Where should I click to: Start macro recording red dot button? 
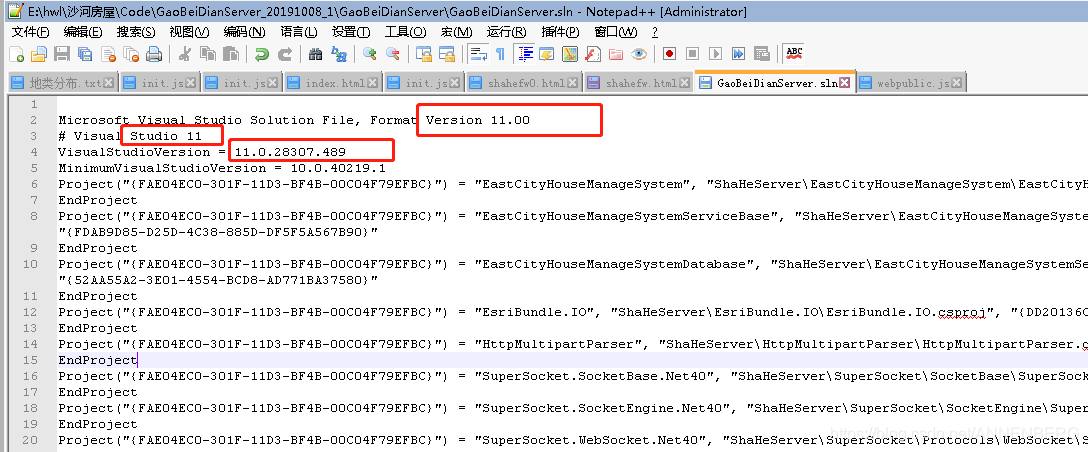pos(669,54)
